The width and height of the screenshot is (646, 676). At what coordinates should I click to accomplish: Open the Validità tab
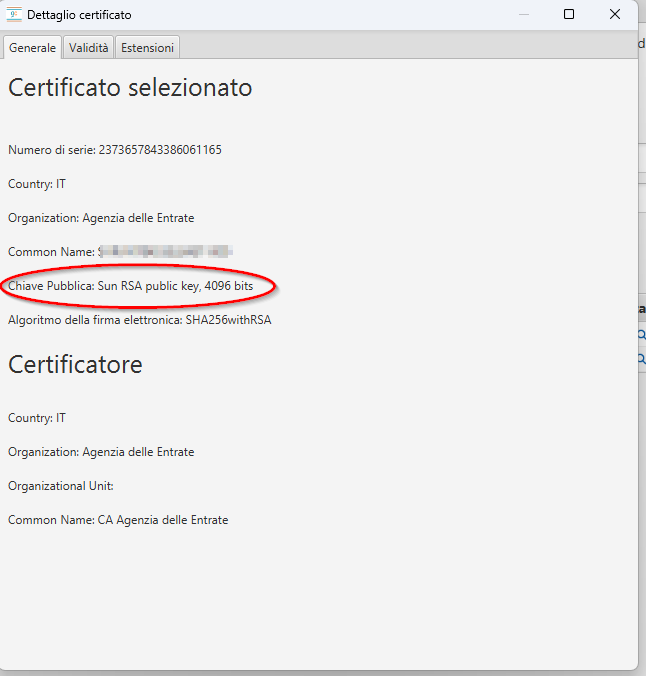88,47
